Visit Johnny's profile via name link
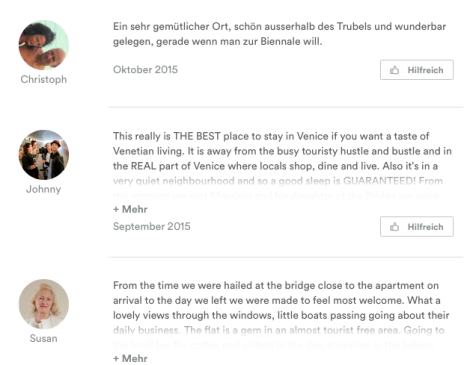470x365 pixels. 44,189
